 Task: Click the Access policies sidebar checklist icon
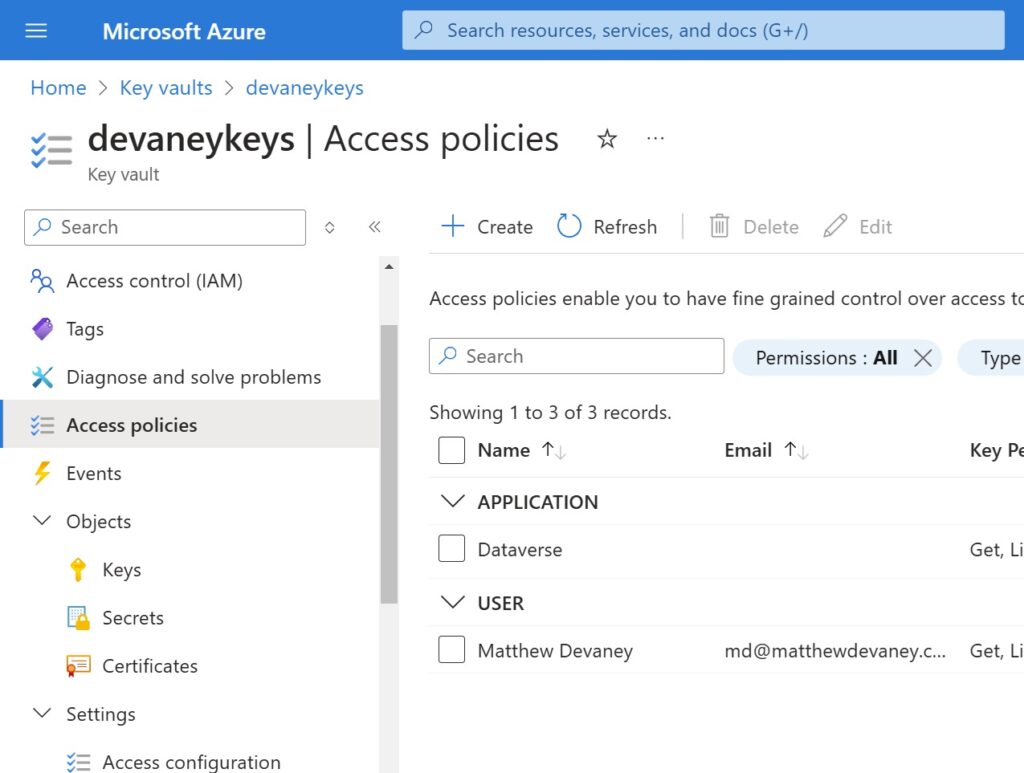(42, 425)
